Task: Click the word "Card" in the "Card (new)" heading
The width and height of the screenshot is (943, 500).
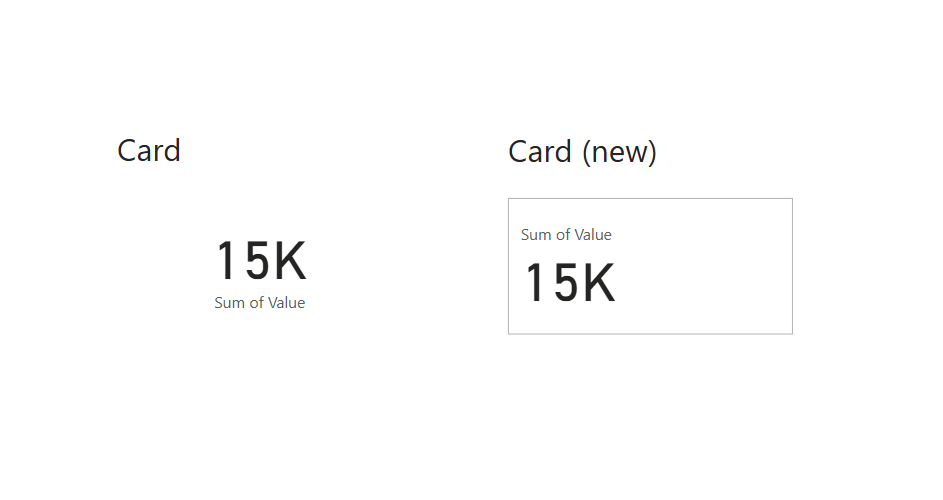Action: tap(540, 152)
